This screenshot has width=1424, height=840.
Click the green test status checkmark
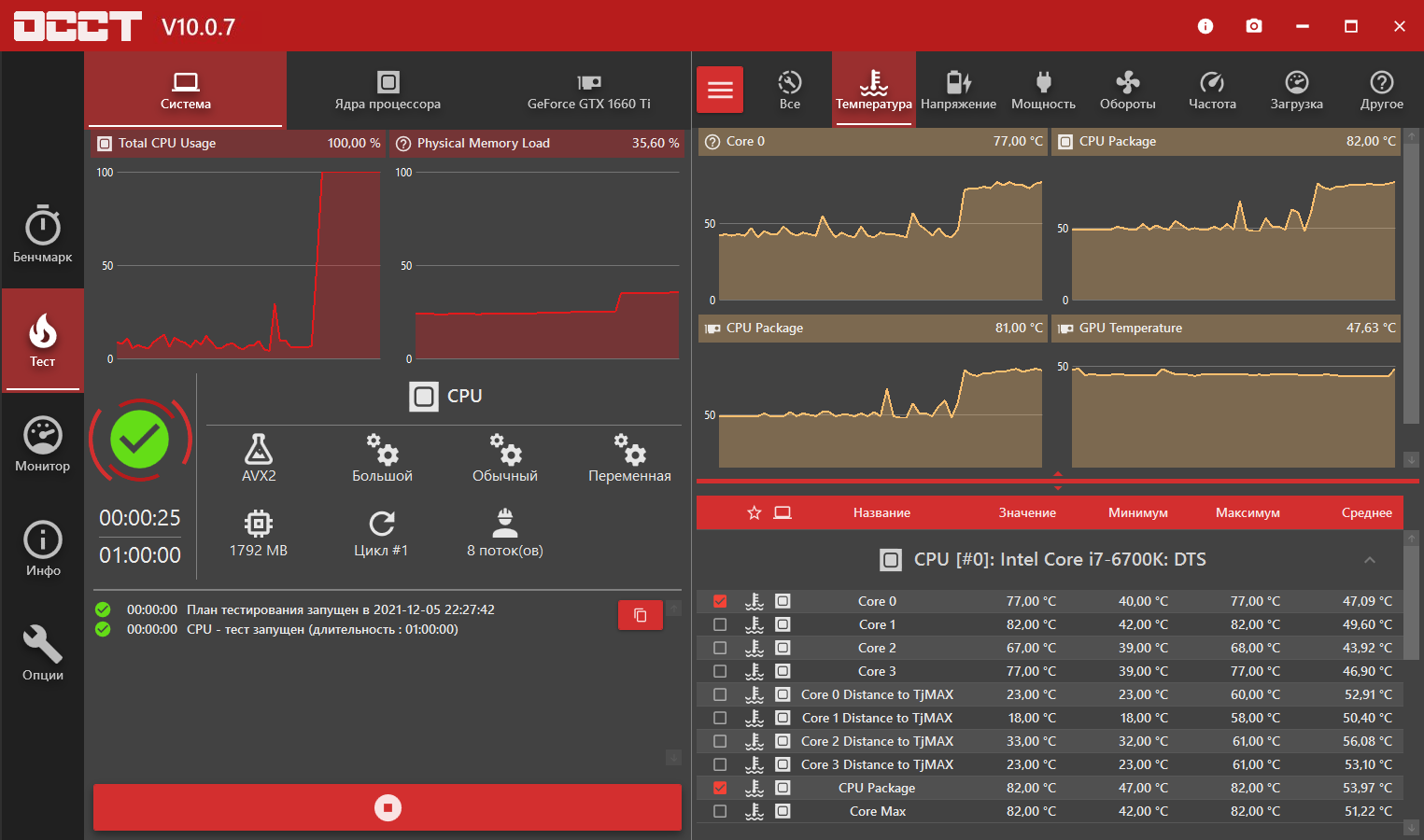(140, 440)
